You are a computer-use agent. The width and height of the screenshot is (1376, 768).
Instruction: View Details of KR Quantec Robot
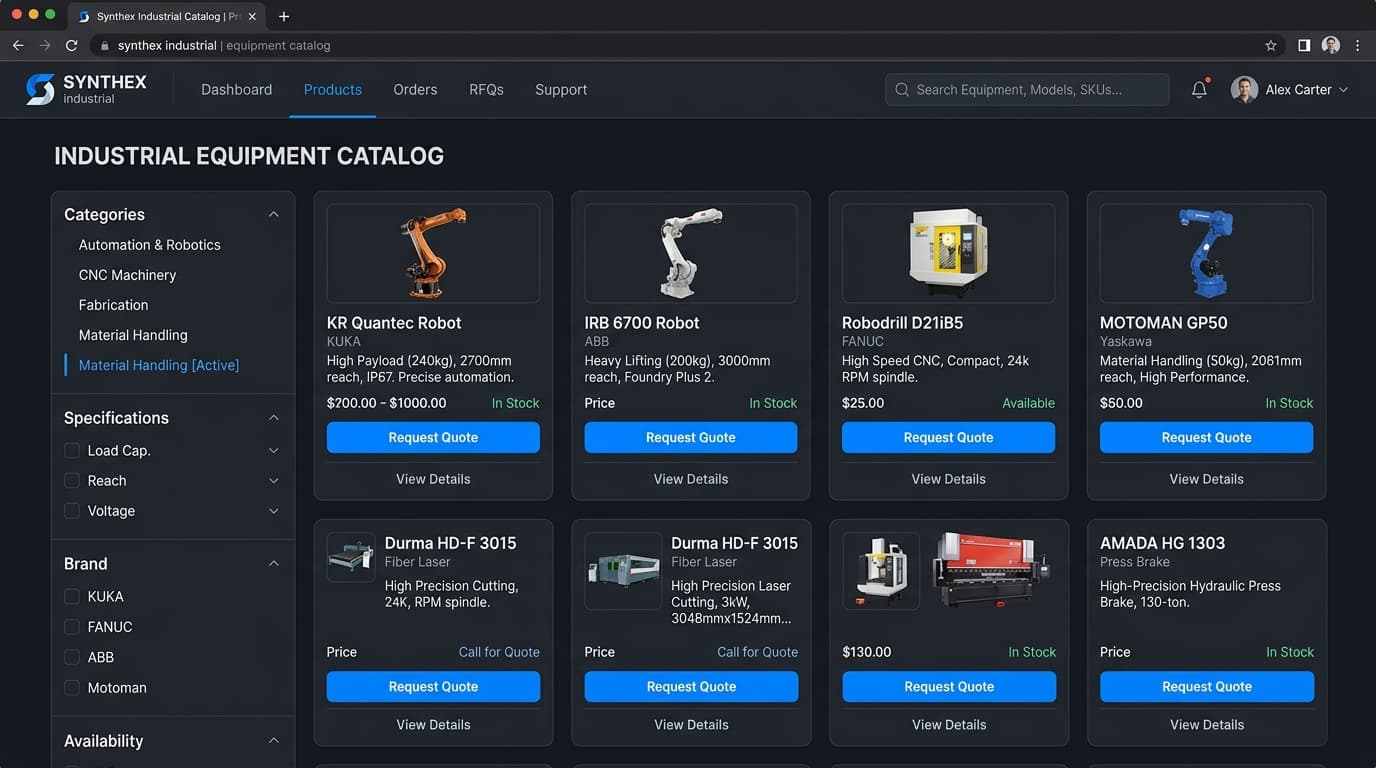click(x=433, y=479)
